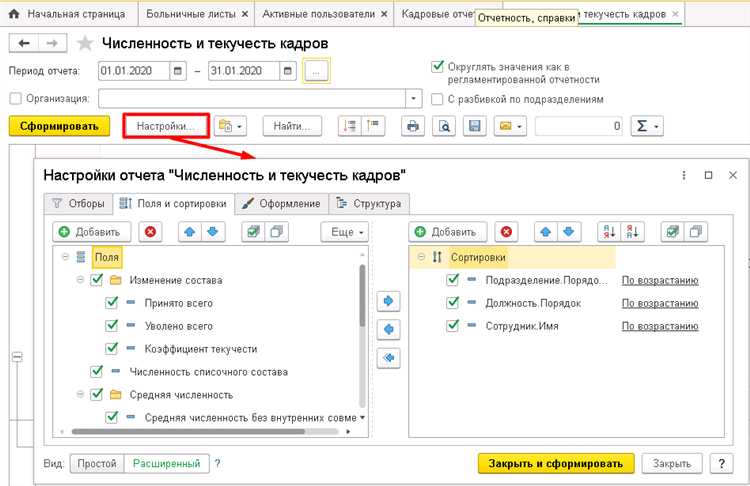Enable breakdown by departments checkbox

pyautogui.click(x=437, y=99)
